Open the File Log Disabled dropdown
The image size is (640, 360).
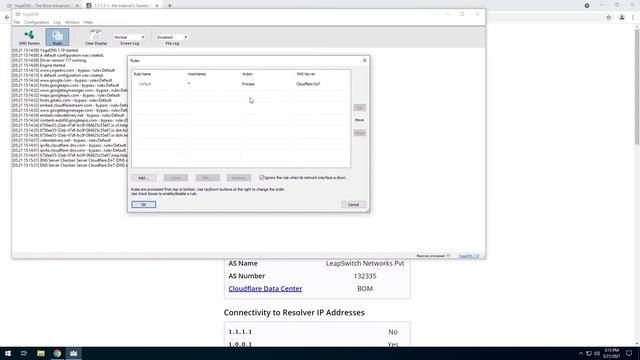point(172,37)
